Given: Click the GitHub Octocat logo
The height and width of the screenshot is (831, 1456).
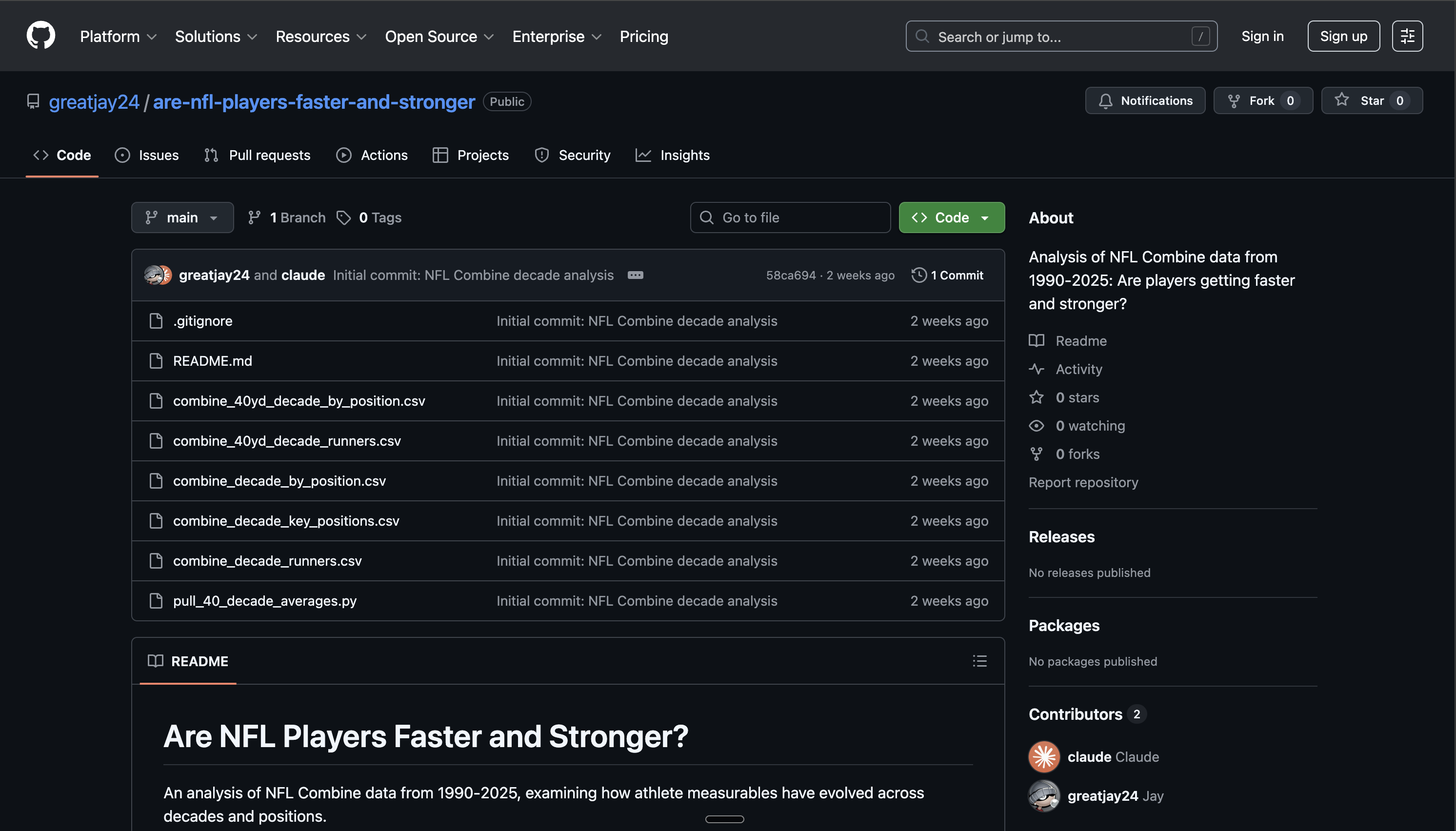Looking at the screenshot, I should click(40, 36).
